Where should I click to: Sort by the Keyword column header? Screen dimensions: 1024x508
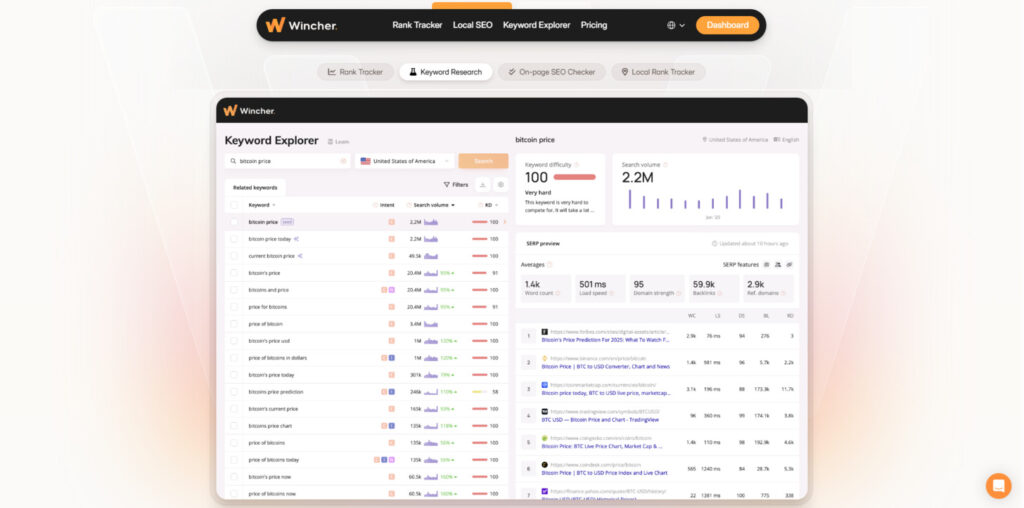pyautogui.click(x=262, y=205)
